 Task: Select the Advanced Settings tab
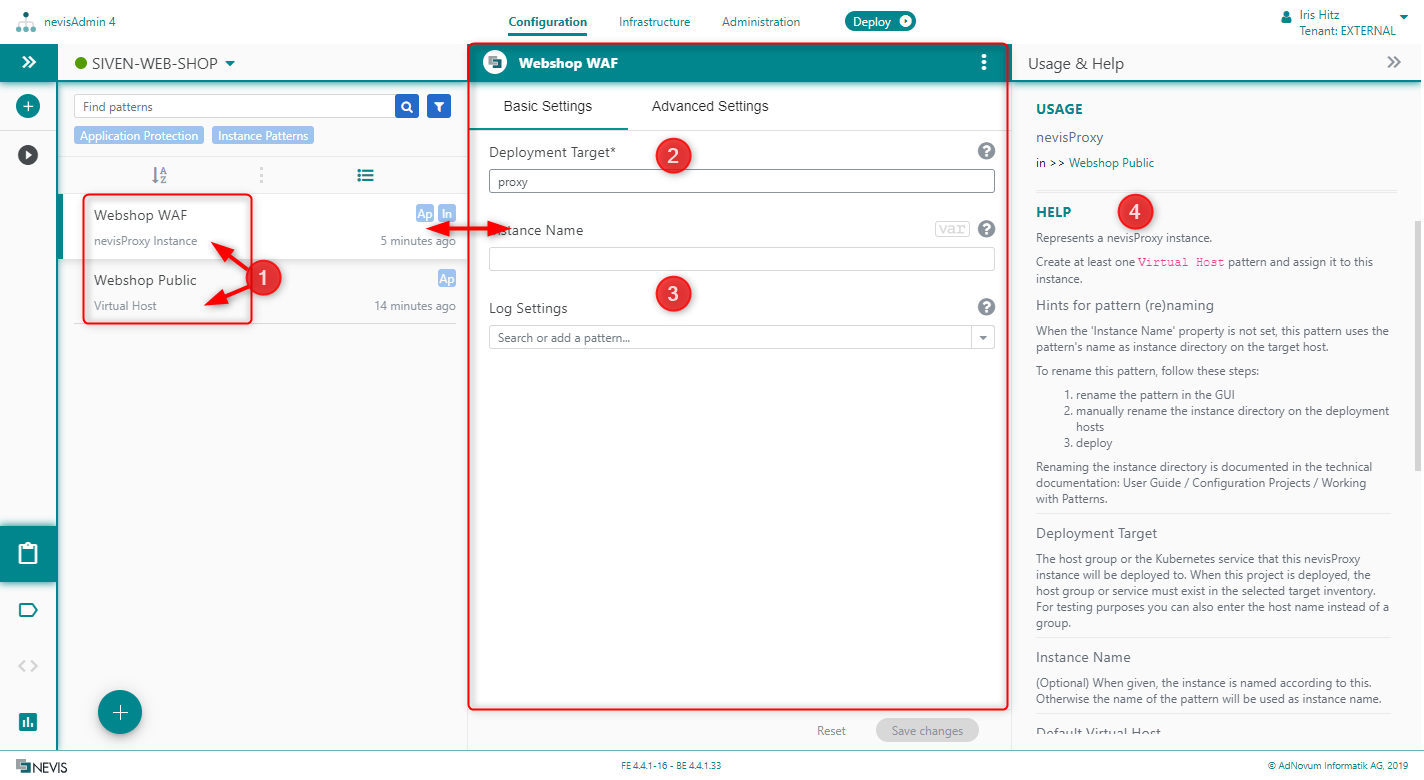(x=710, y=106)
